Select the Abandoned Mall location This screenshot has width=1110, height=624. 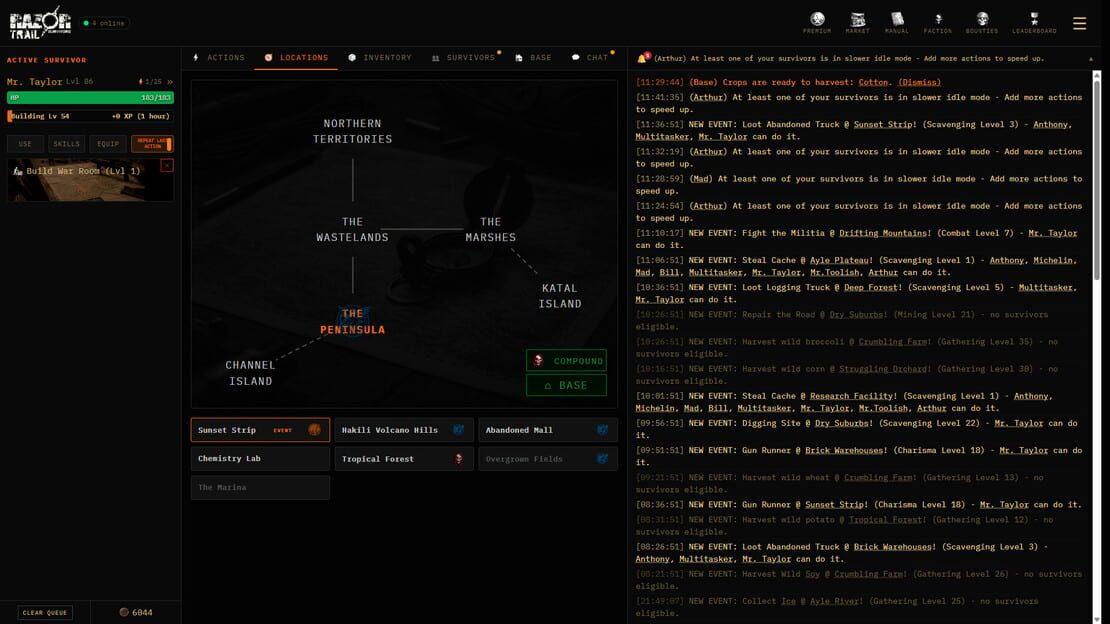coord(548,430)
